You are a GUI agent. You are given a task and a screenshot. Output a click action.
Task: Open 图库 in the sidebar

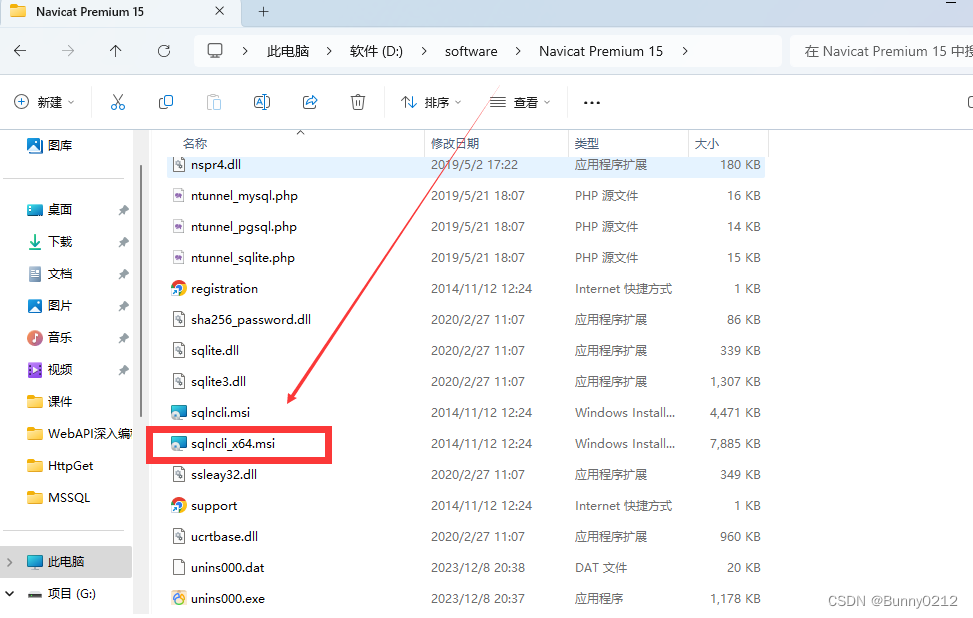coord(50,145)
